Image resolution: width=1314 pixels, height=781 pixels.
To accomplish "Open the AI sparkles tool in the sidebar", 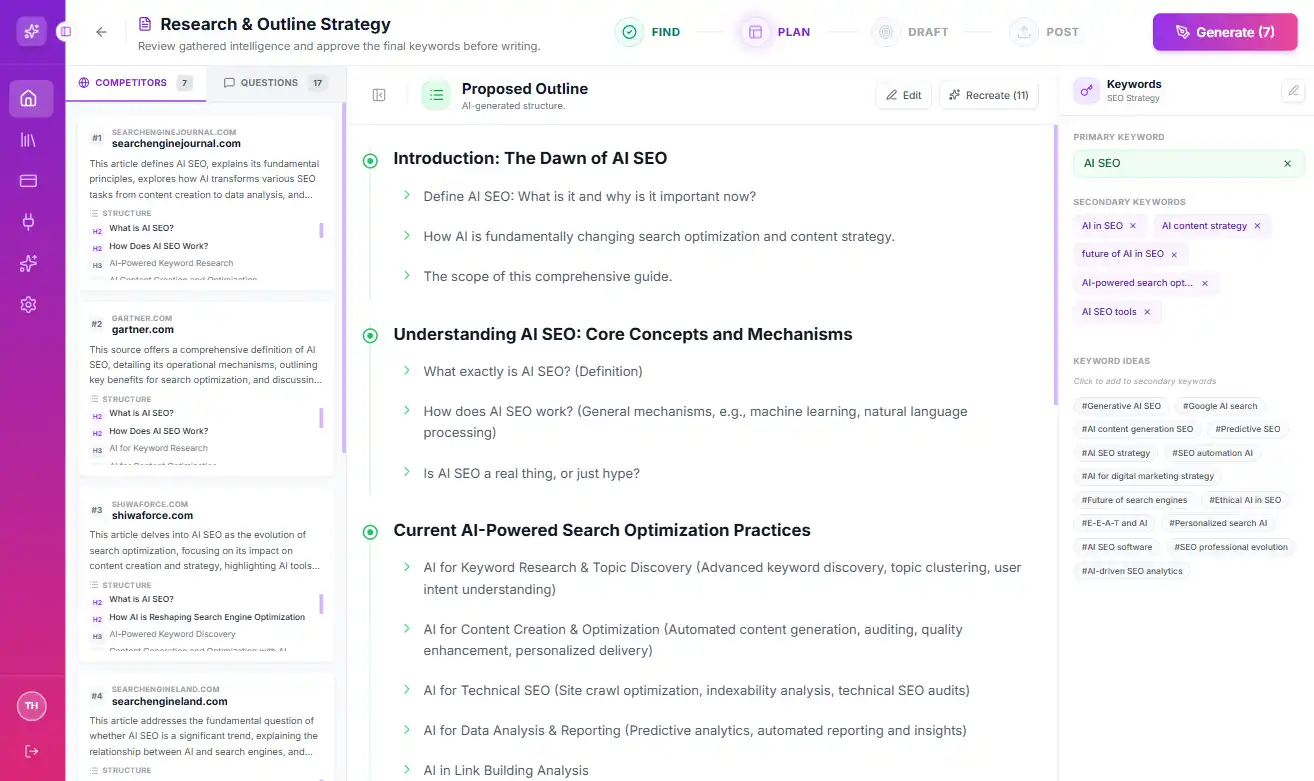I will (x=31, y=263).
